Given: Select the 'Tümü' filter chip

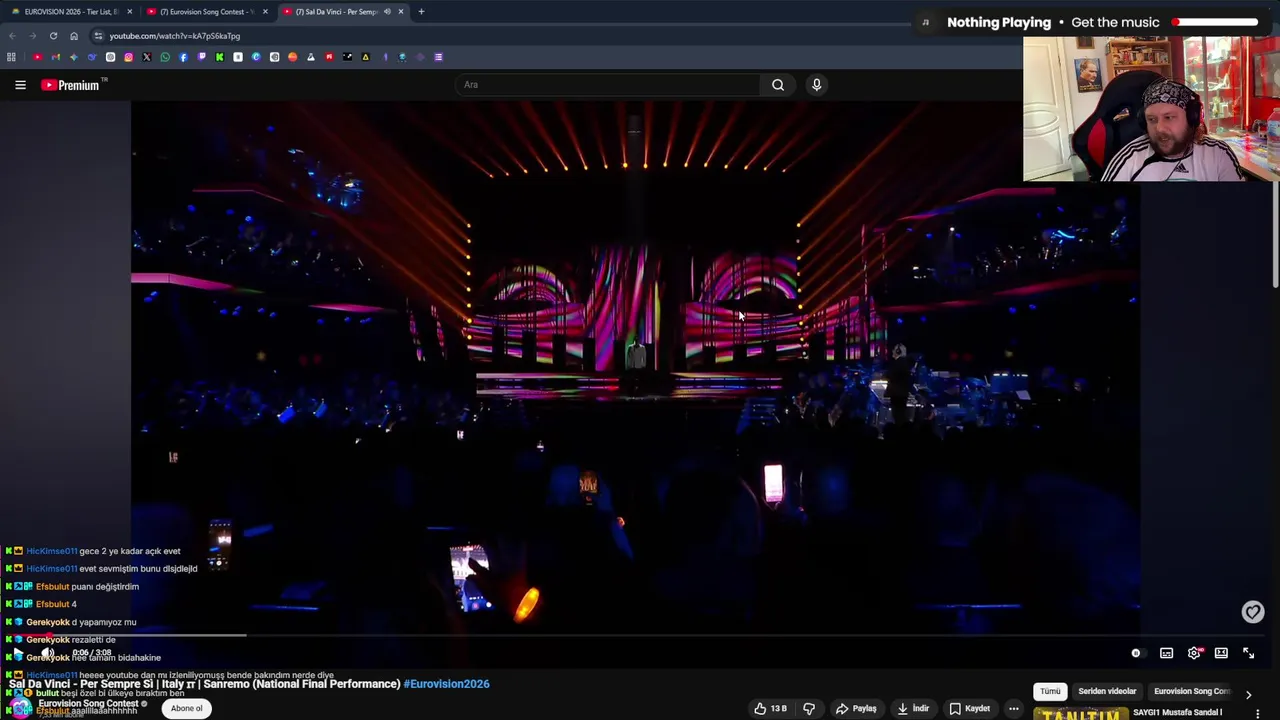Looking at the screenshot, I should point(1050,691).
